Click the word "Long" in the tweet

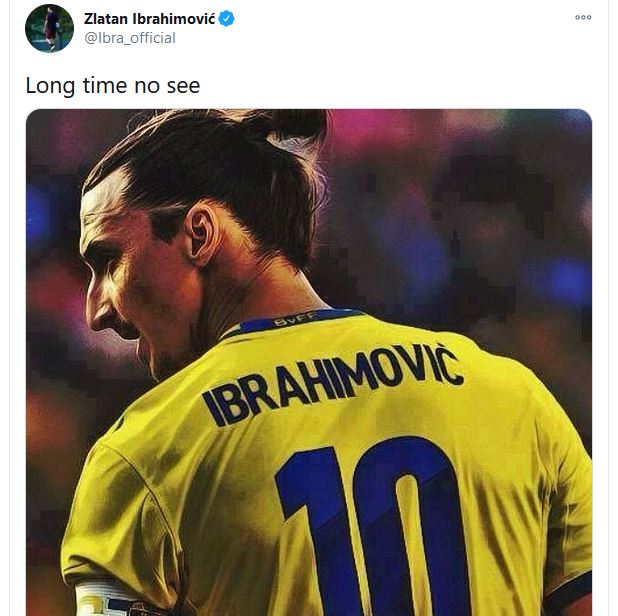(50, 86)
